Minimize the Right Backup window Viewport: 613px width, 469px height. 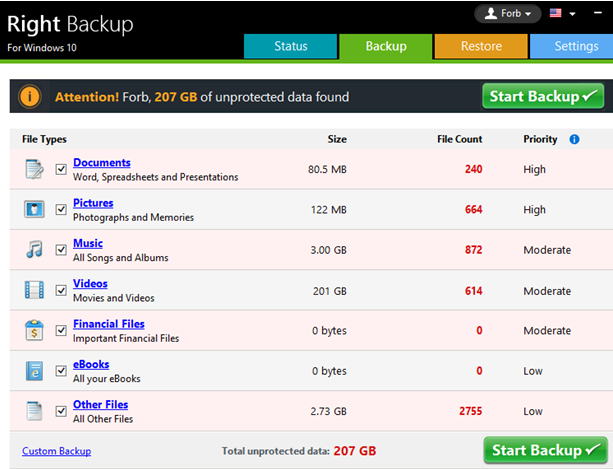pos(597,13)
